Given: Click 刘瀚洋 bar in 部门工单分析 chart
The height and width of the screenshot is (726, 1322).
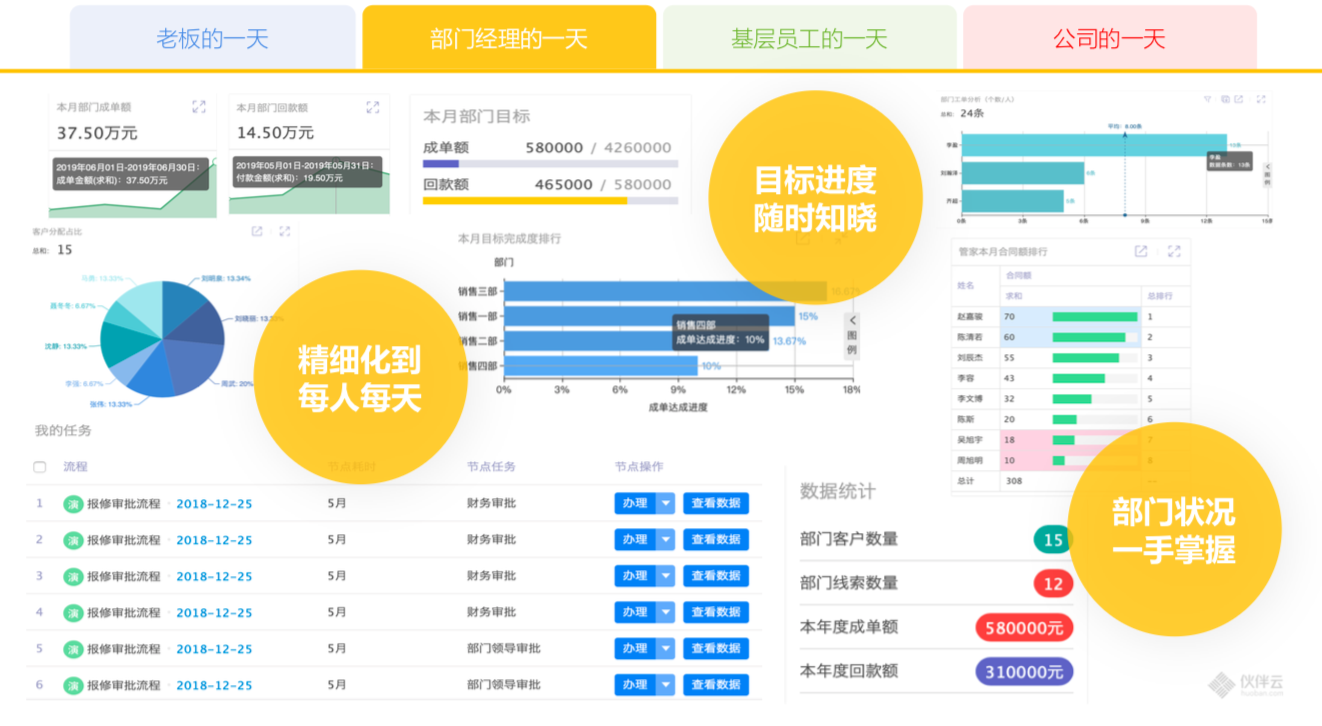Looking at the screenshot, I should point(1023,173).
